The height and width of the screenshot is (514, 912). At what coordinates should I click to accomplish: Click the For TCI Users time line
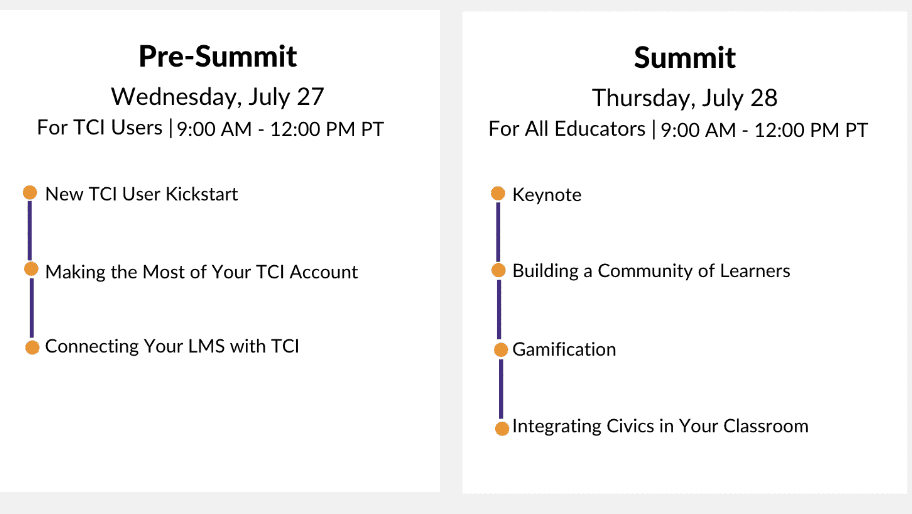point(211,128)
